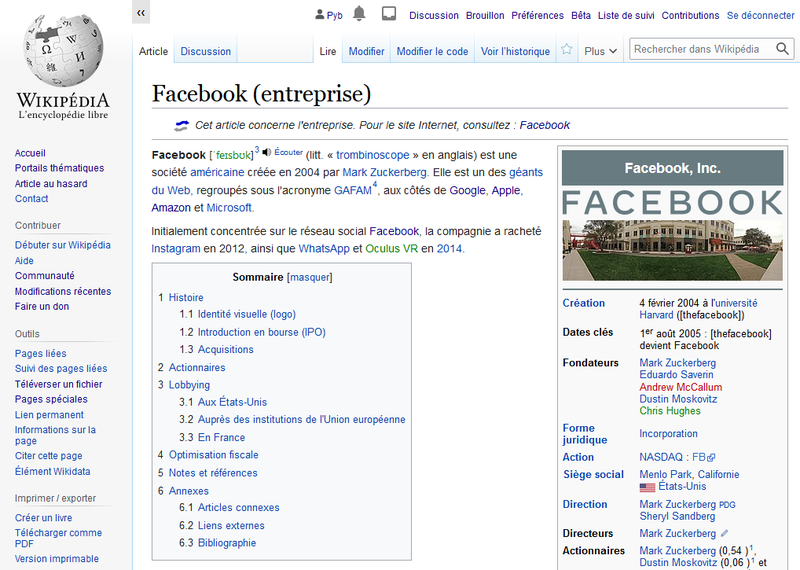
Task: Click the speaker icon to hear pronunciation
Action: click(x=266, y=153)
